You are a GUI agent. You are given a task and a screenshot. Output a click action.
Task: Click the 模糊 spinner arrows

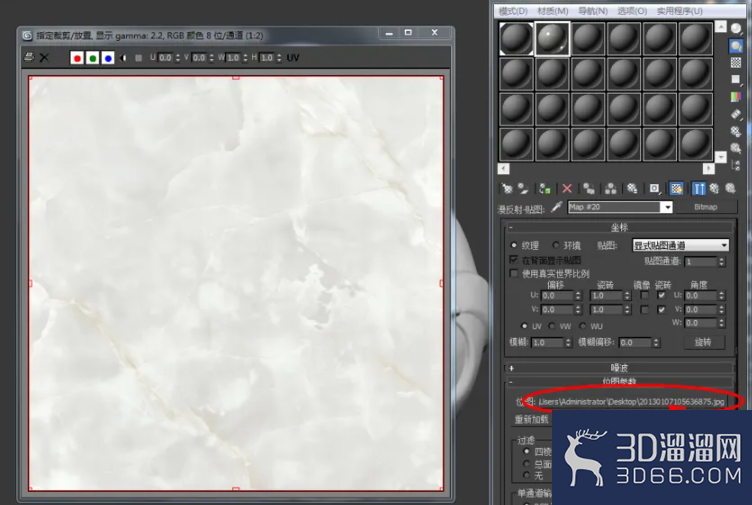pos(568,342)
